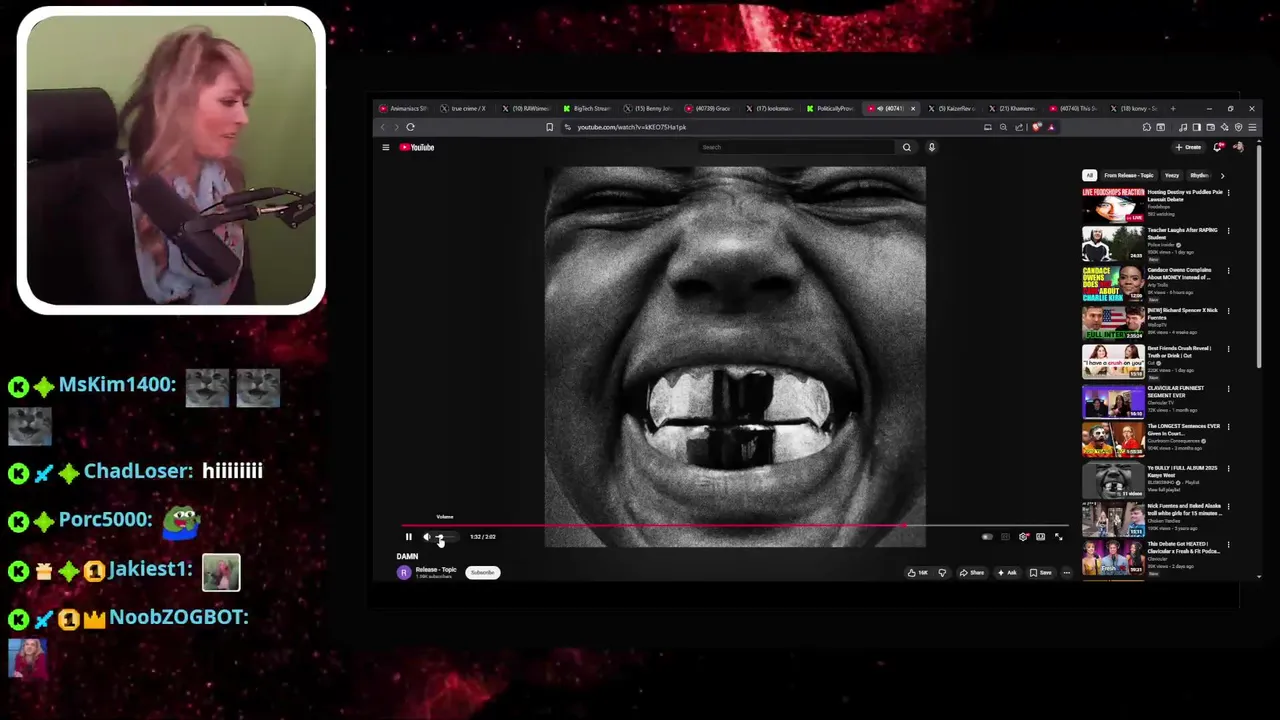Viewport: 1280px width, 720px height.
Task: Toggle subtitles on the player
Action: pos(1005,537)
